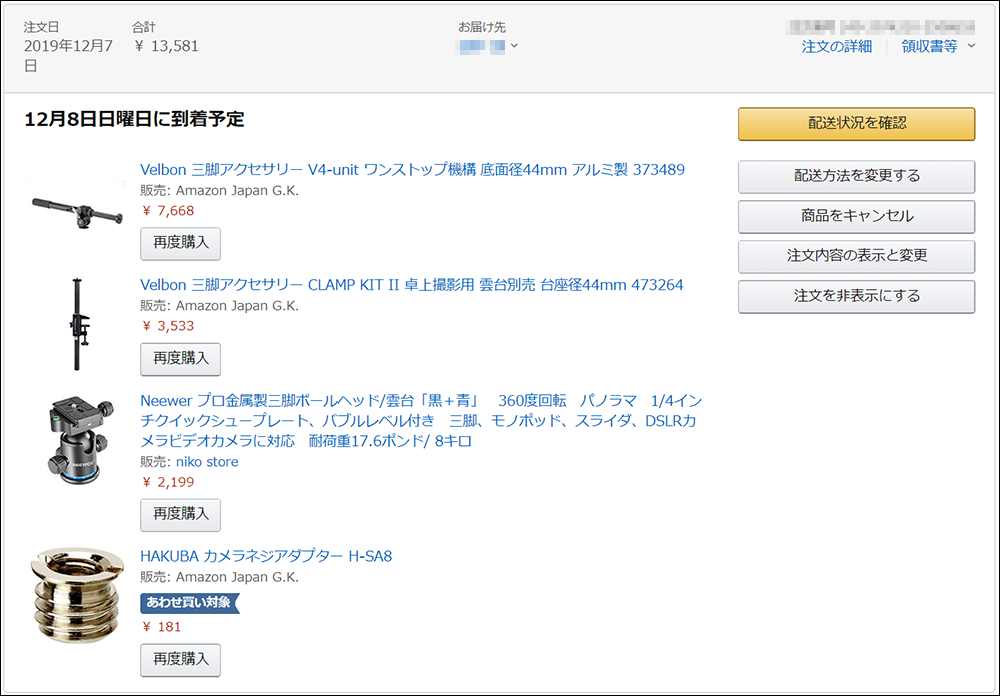
Task: Open Neewer ball head product link
Action: point(421,420)
